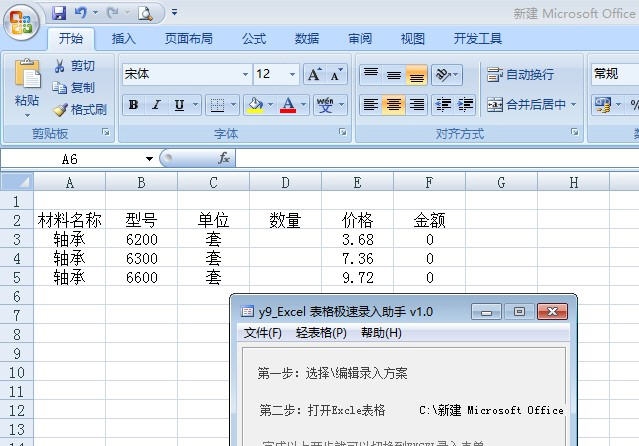639x446 pixels.
Task: Undo the last action
Action: point(81,13)
